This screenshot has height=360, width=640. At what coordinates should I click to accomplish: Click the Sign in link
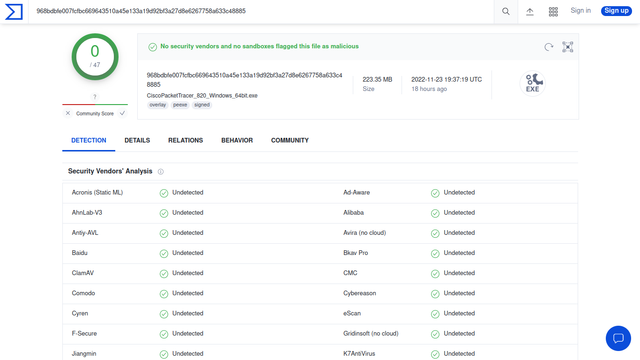(580, 11)
